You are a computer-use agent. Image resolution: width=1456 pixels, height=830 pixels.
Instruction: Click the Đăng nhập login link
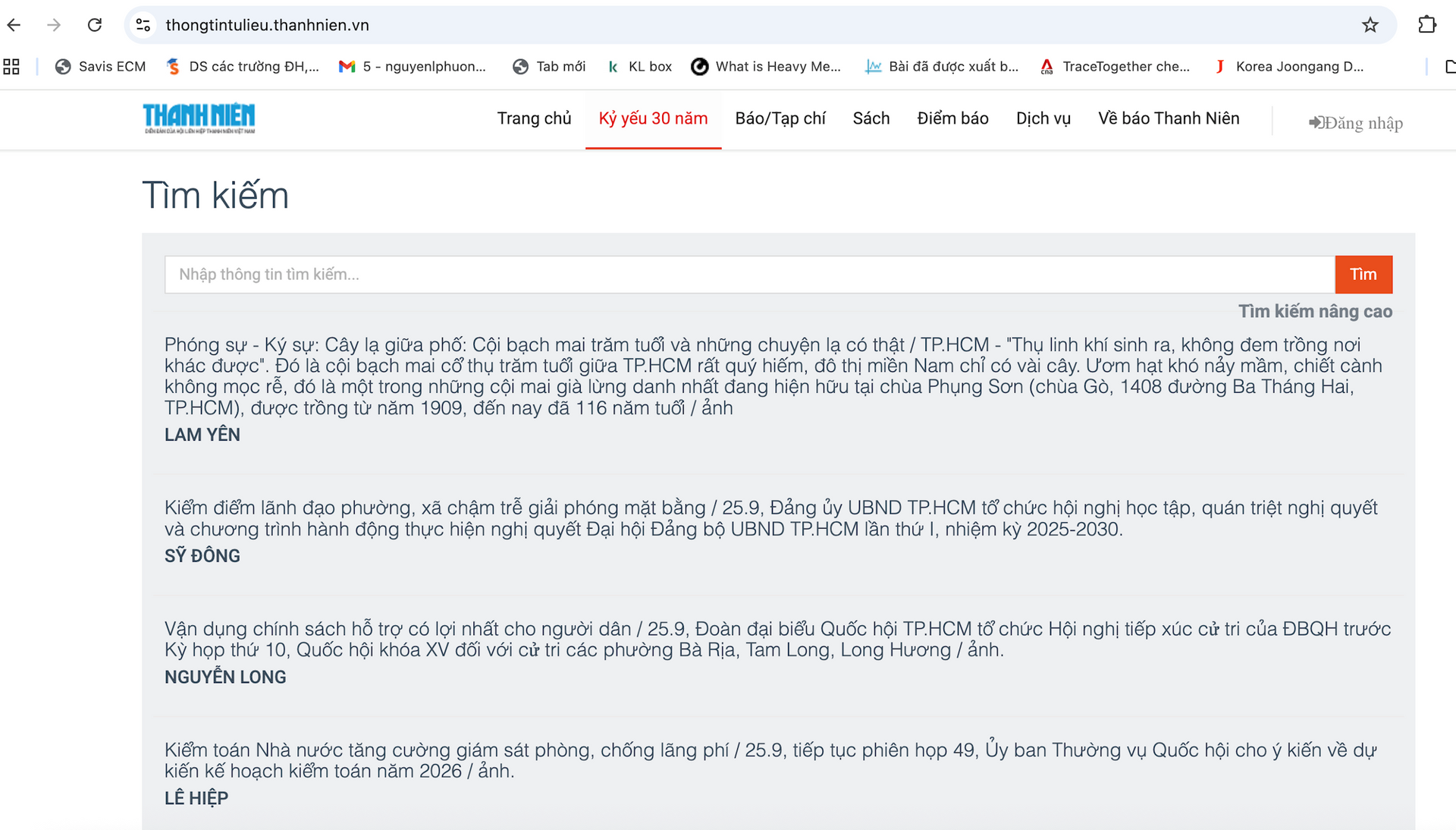[x=1356, y=123]
